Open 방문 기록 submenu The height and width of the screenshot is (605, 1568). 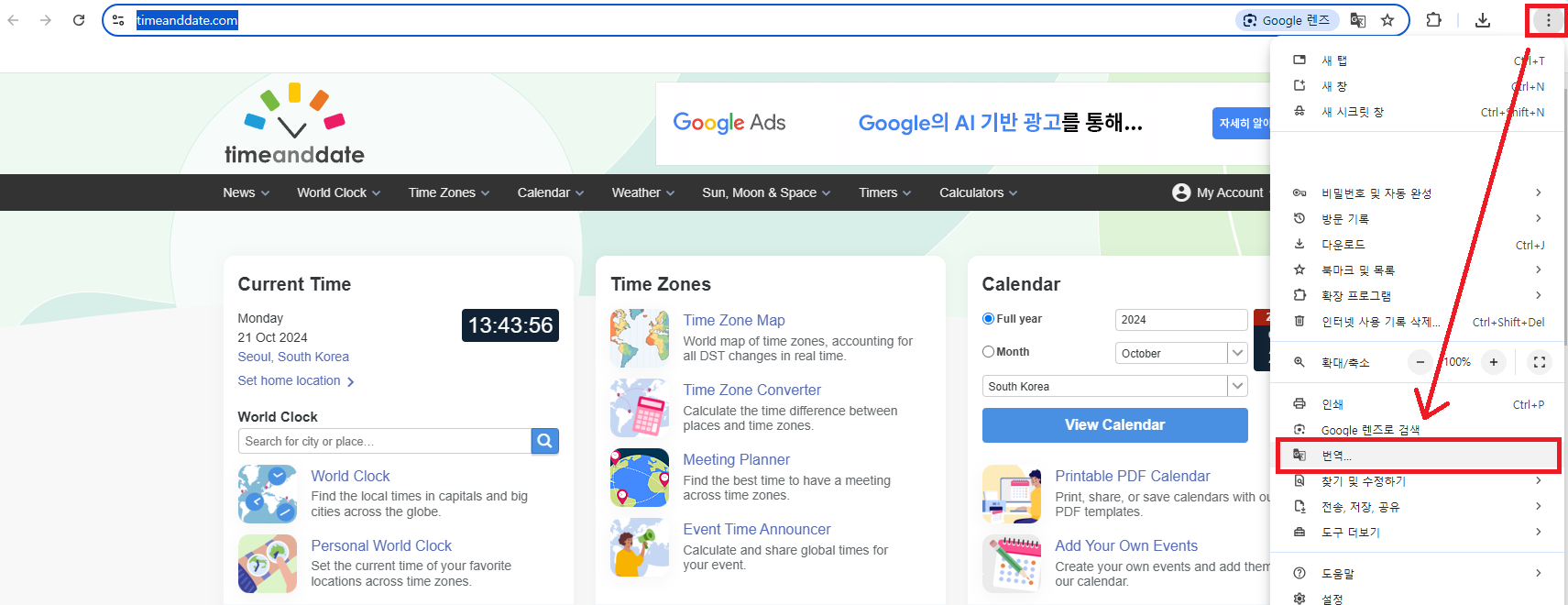(1418, 218)
